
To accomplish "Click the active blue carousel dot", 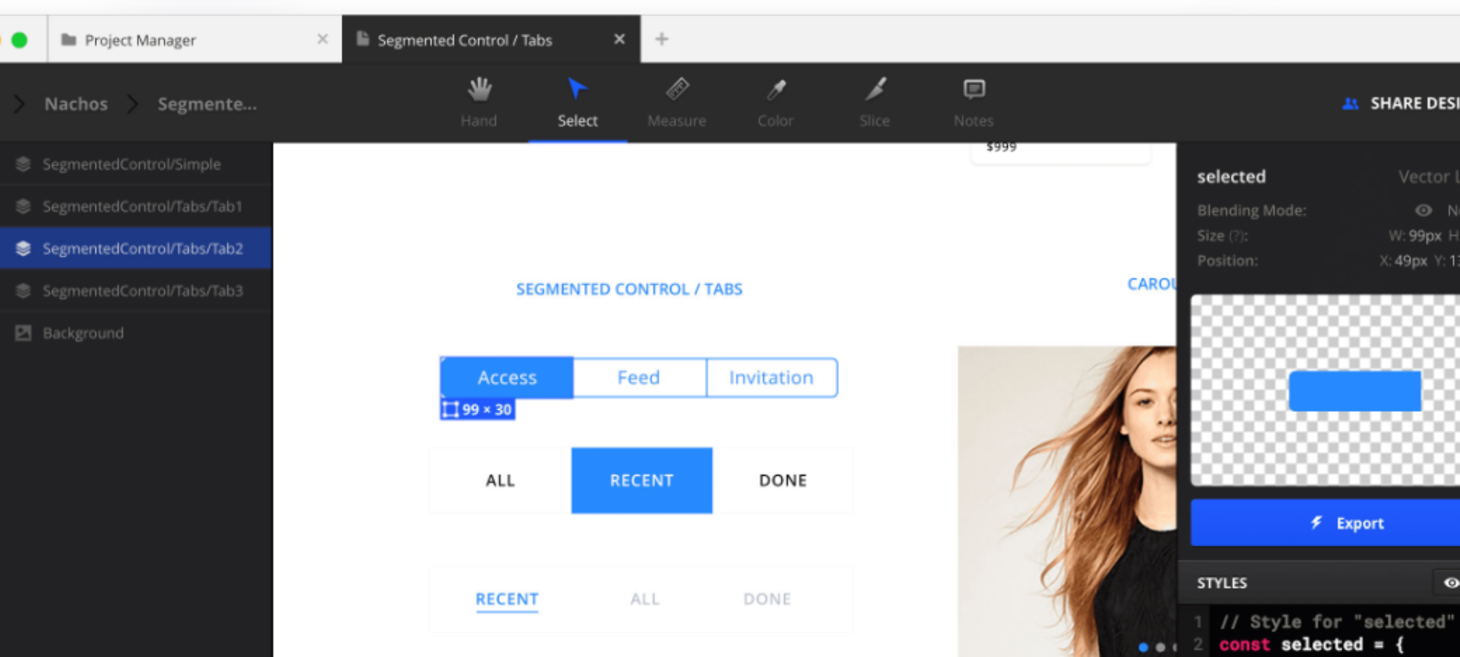I will [1143, 647].
